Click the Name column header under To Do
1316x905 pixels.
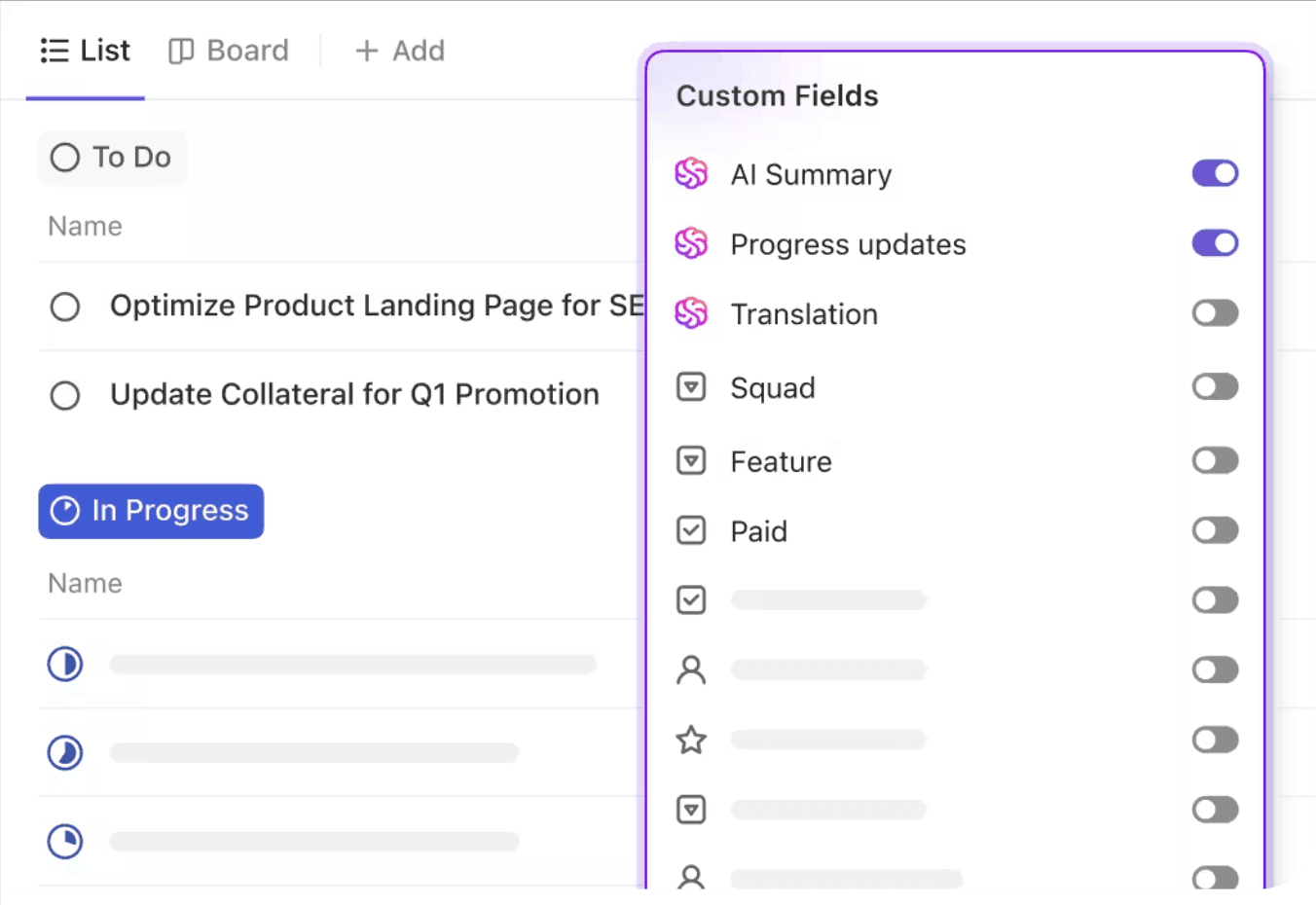coord(86,227)
